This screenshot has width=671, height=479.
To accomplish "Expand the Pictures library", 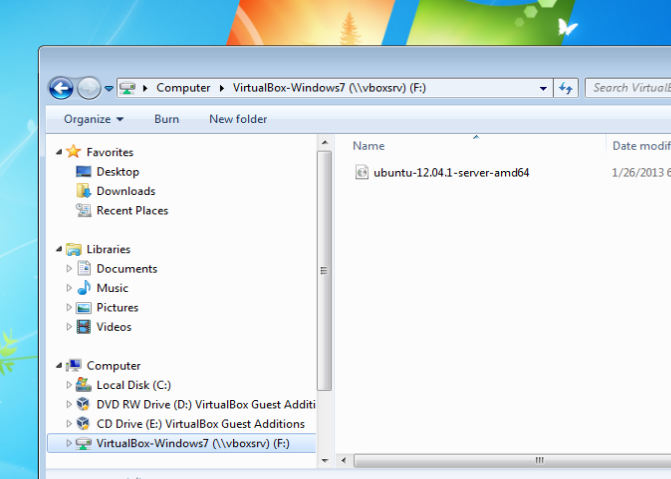I will tap(69, 307).
